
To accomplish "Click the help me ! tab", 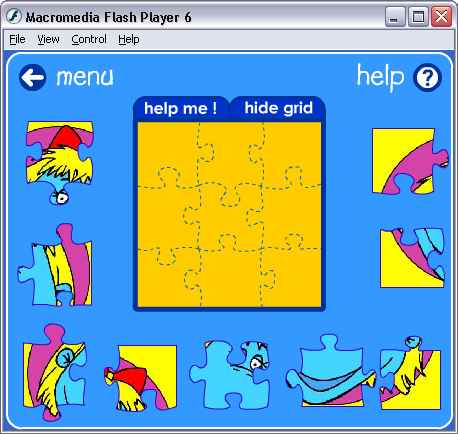I will coord(180,108).
